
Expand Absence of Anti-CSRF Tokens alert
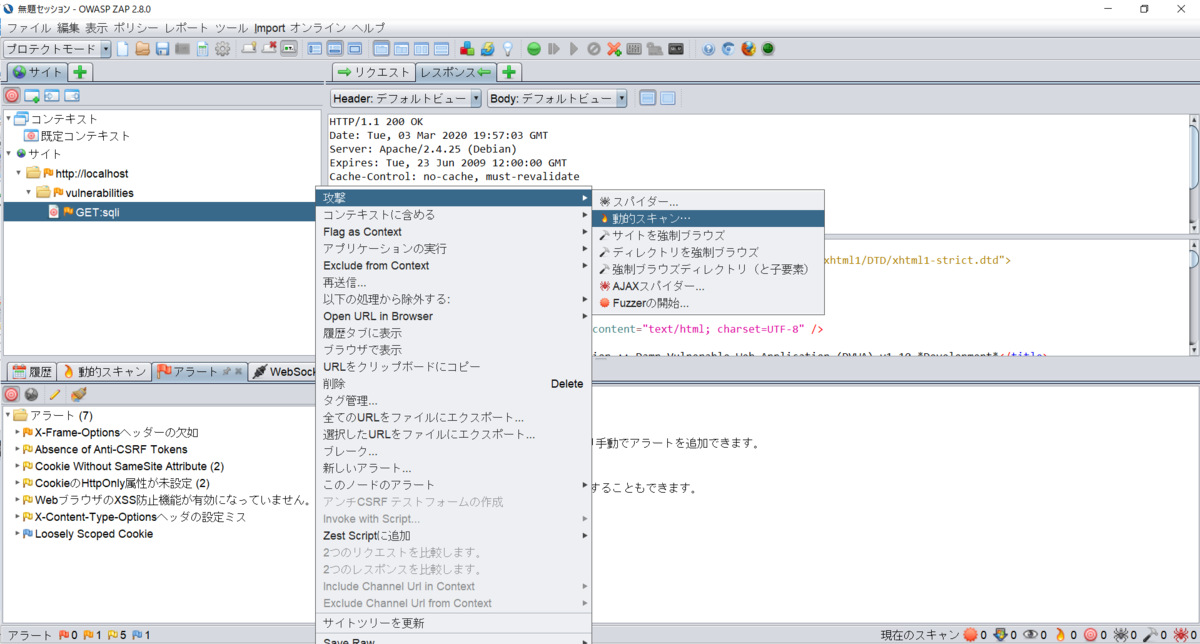tap(18, 449)
